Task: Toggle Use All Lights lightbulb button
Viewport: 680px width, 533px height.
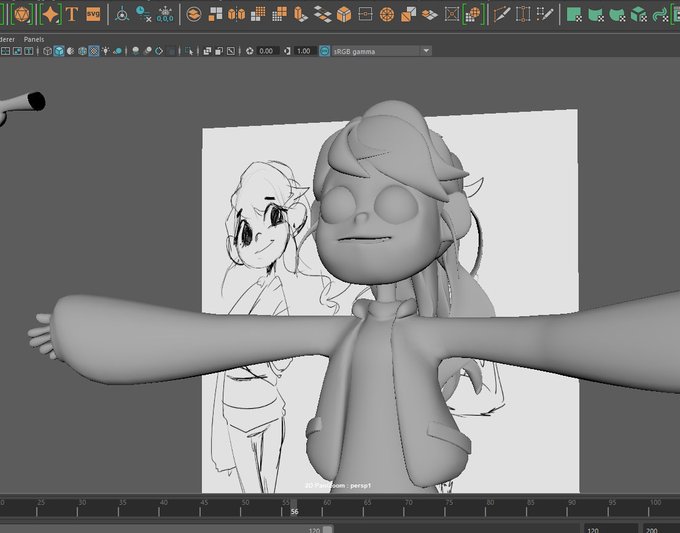Action: pyautogui.click(x=105, y=51)
